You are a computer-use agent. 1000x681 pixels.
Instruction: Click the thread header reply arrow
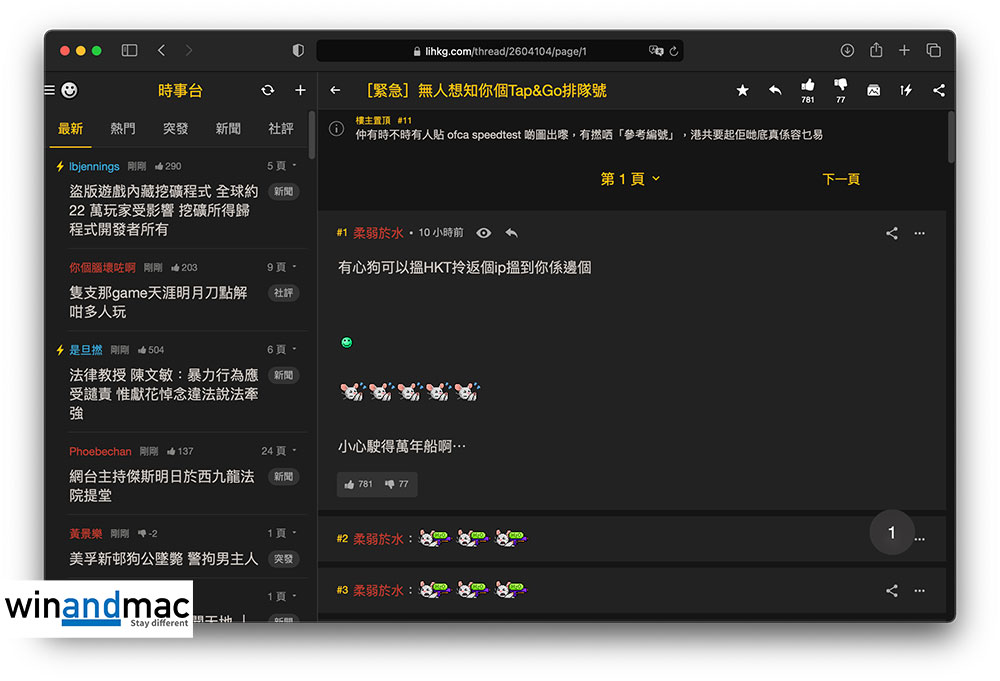(x=775, y=90)
